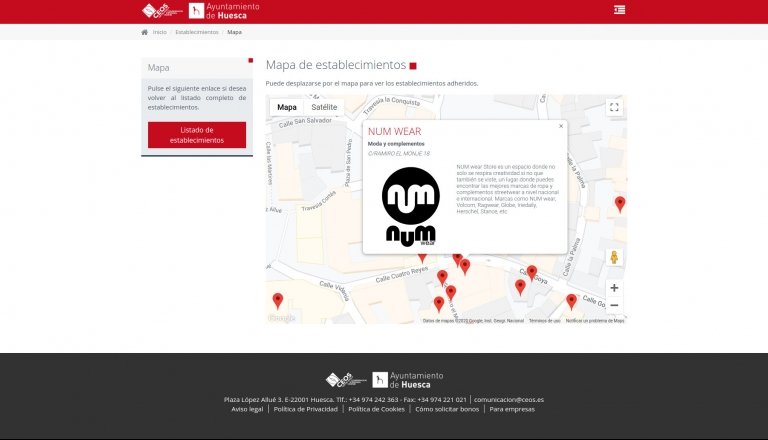Viewport: 768px width, 440px height.
Task: Close the NUM WEAR info popup
Action: (x=561, y=126)
